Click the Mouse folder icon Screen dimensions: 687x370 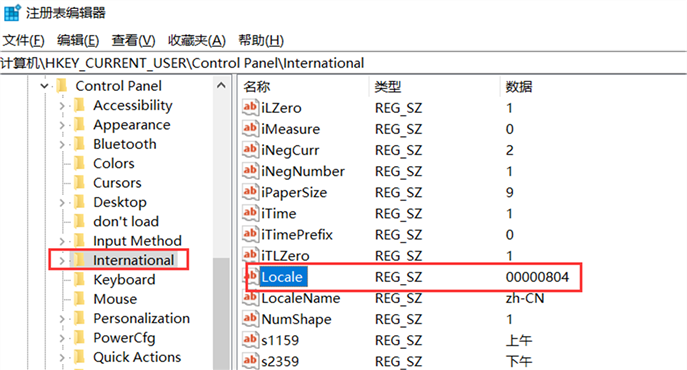pyautogui.click(x=80, y=299)
